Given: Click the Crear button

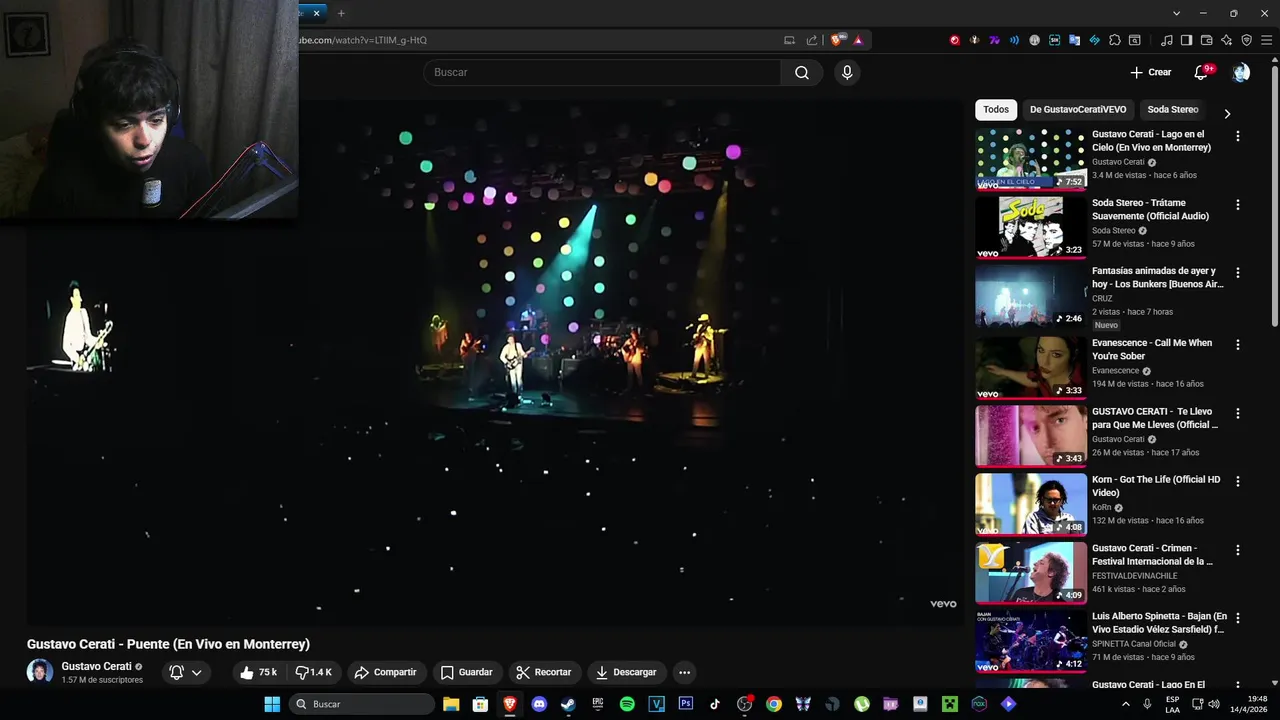Looking at the screenshot, I should (x=1150, y=72).
